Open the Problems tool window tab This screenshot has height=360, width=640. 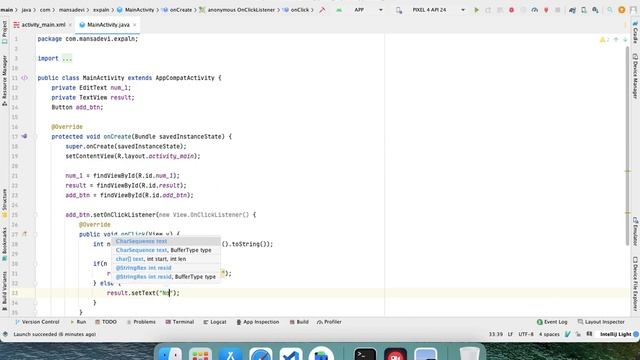coord(141,322)
